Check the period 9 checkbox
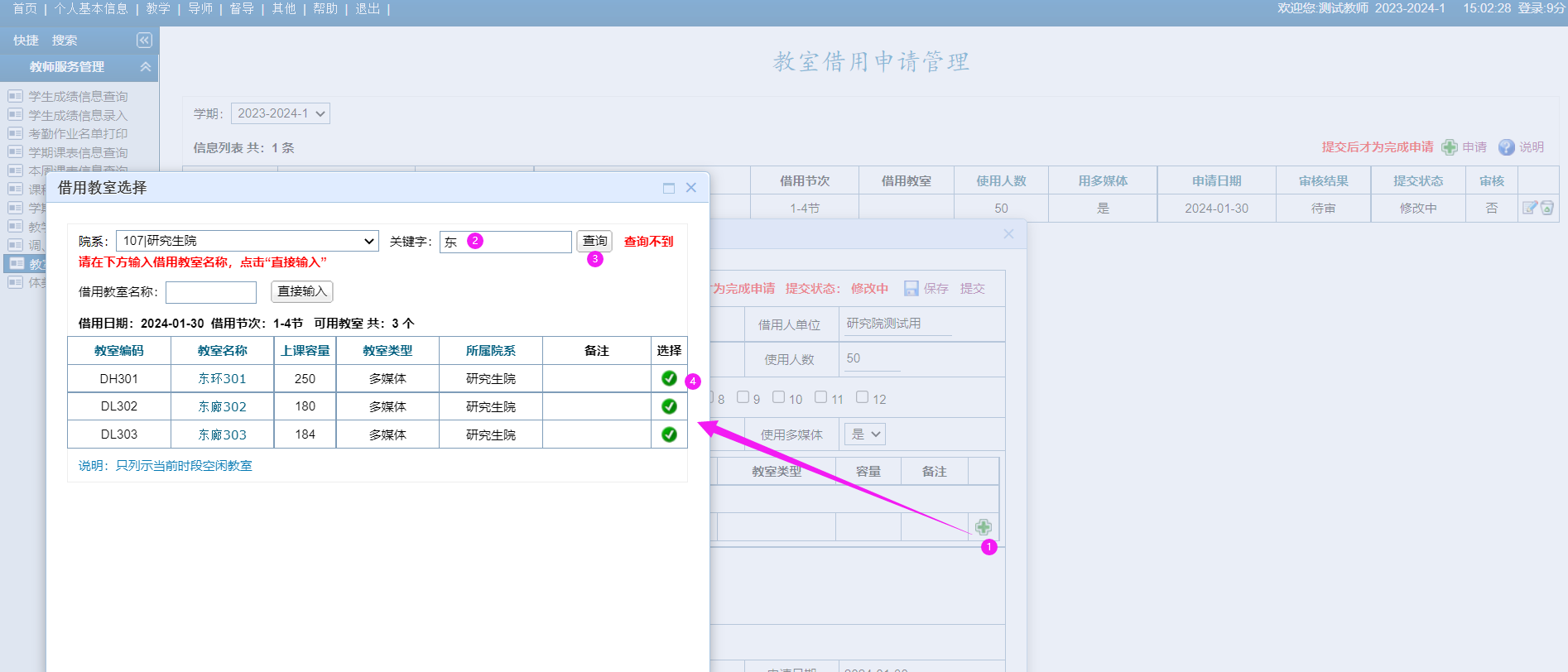This screenshot has width=1568, height=672. [743, 397]
